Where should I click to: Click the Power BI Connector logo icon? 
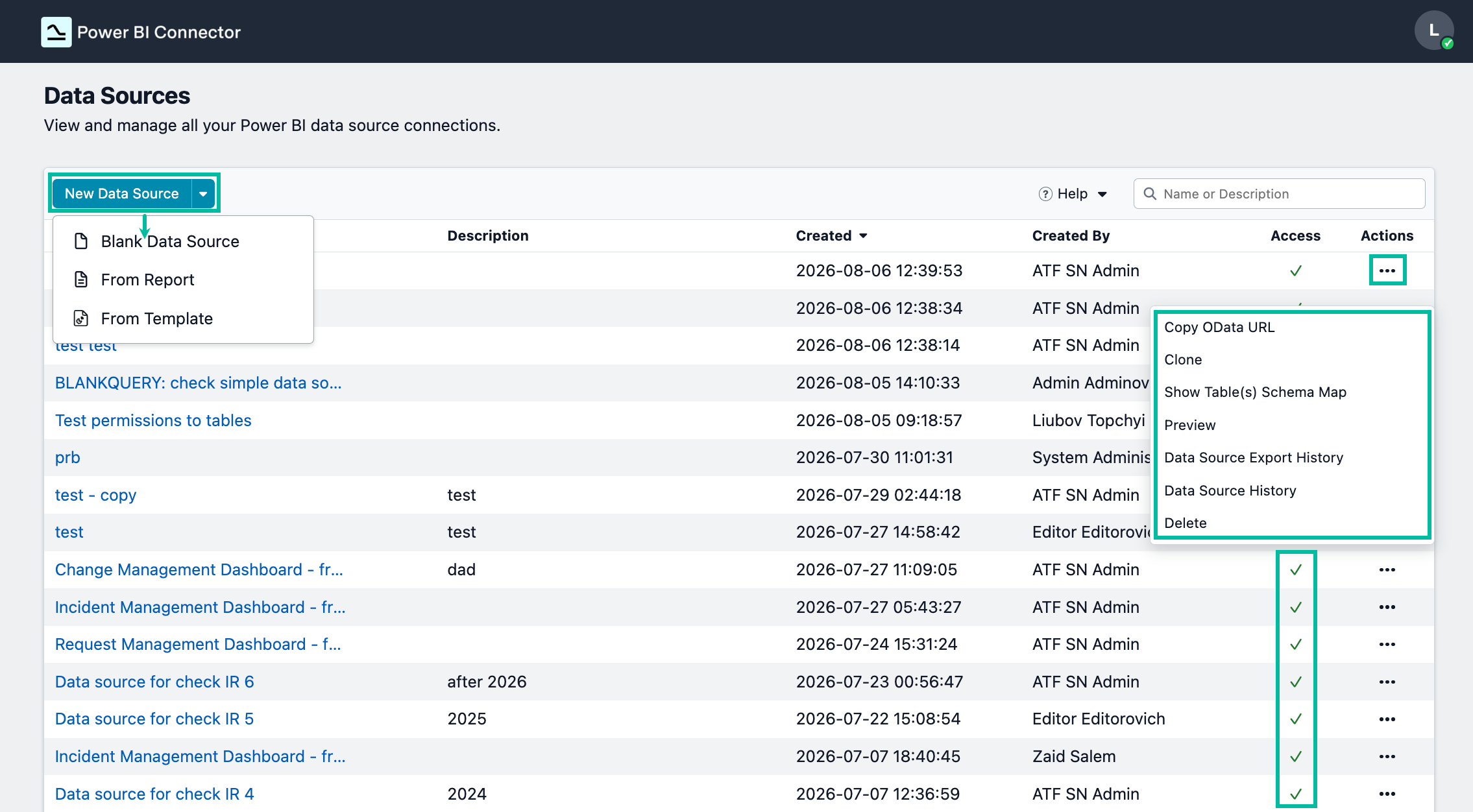(56, 32)
